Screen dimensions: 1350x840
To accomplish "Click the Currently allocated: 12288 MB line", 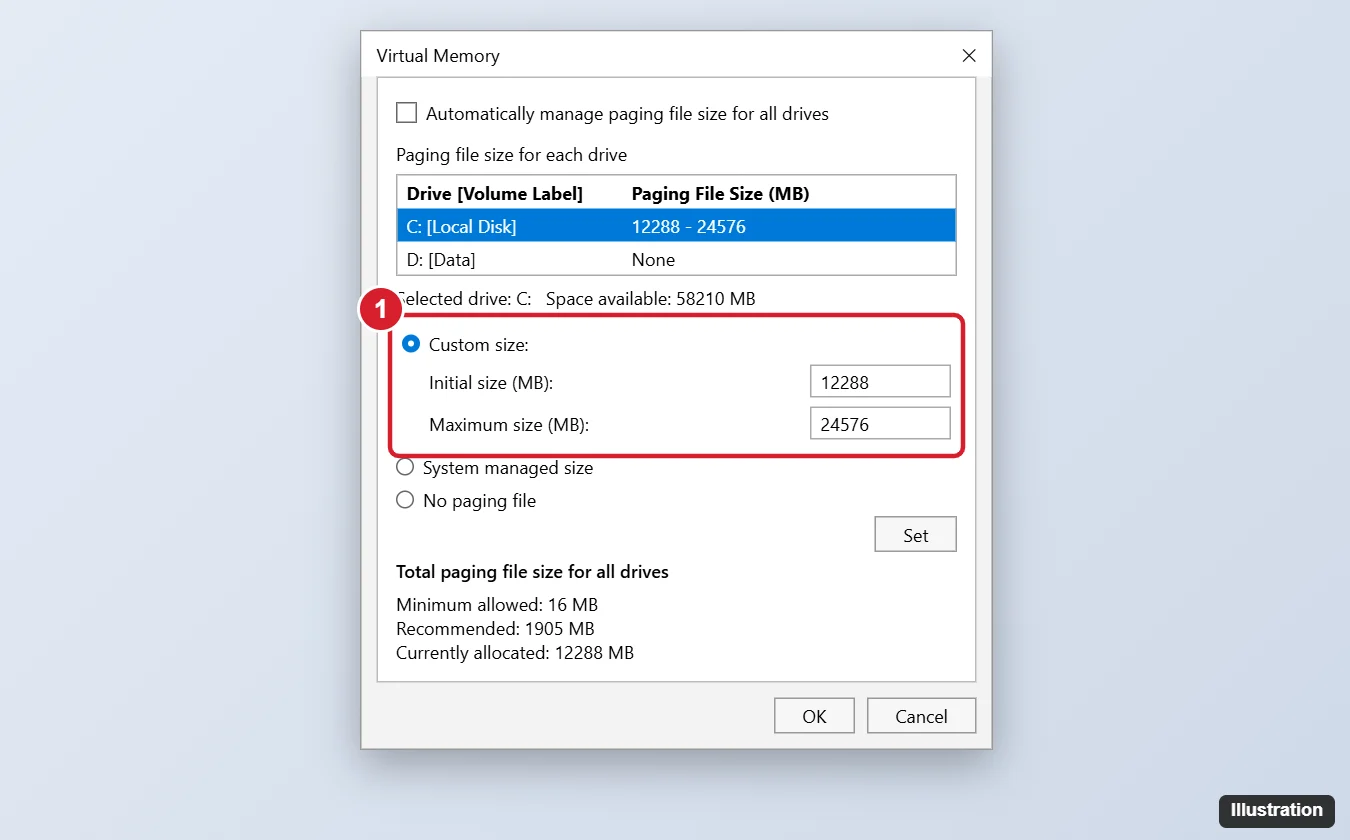I will [x=515, y=653].
